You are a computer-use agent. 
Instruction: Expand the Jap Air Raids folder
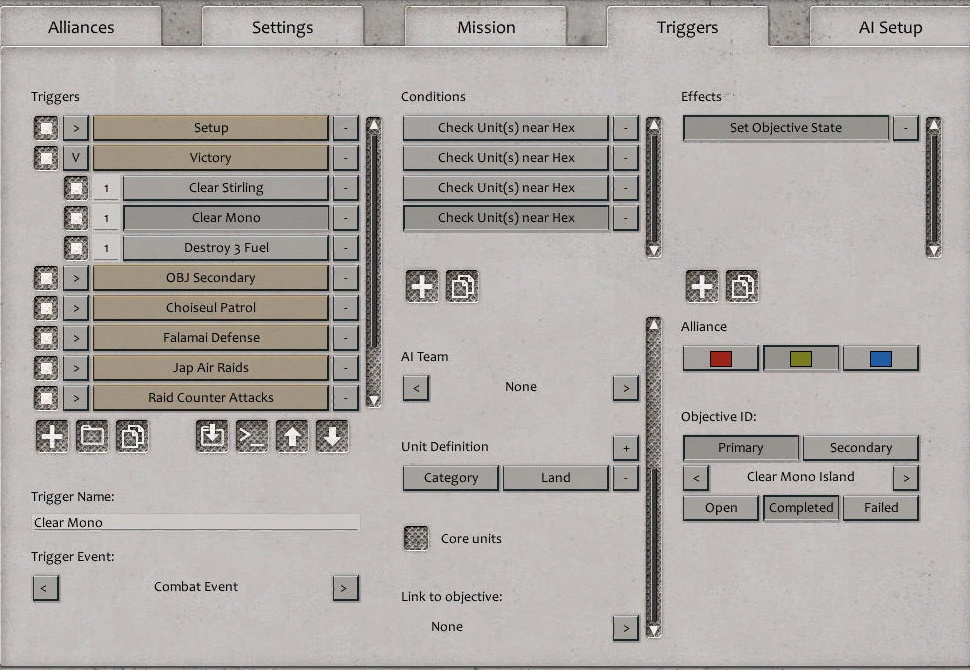pos(76,368)
